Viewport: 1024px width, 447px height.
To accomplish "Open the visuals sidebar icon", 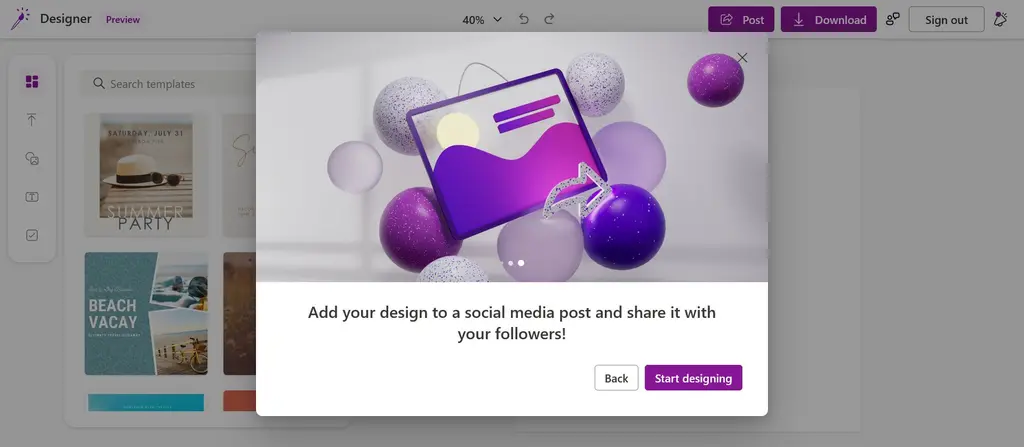I will coord(32,158).
